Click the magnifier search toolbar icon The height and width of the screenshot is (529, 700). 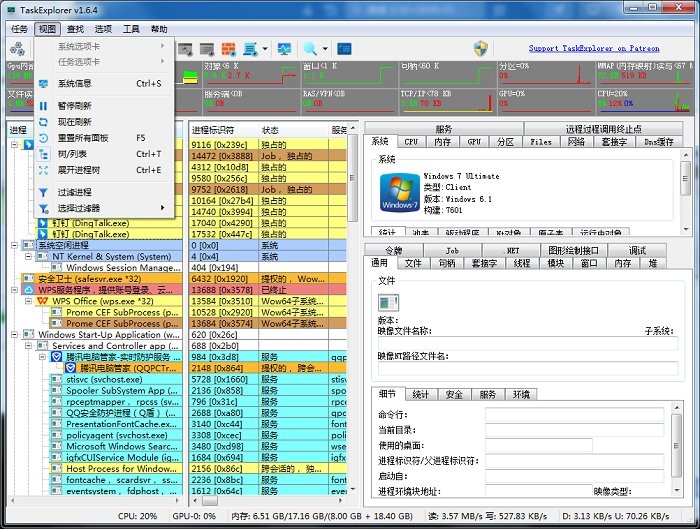point(310,49)
